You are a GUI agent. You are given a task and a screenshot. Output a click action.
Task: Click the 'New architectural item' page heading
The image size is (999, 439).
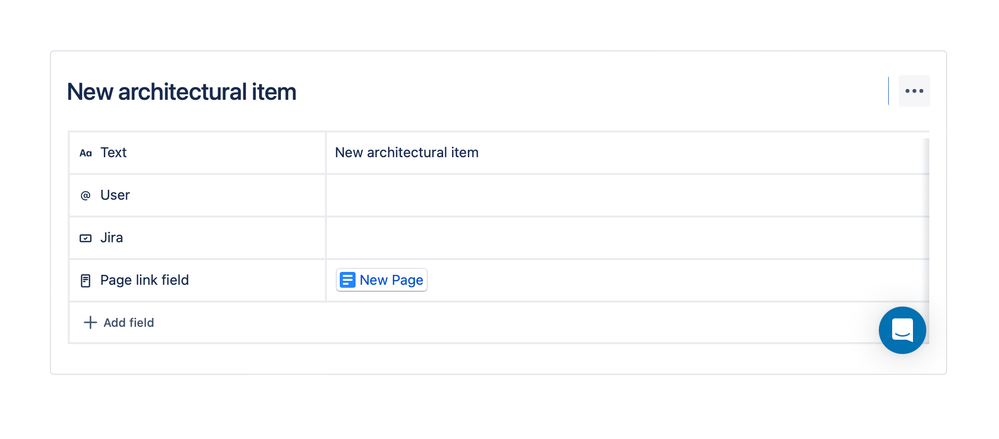point(182,92)
